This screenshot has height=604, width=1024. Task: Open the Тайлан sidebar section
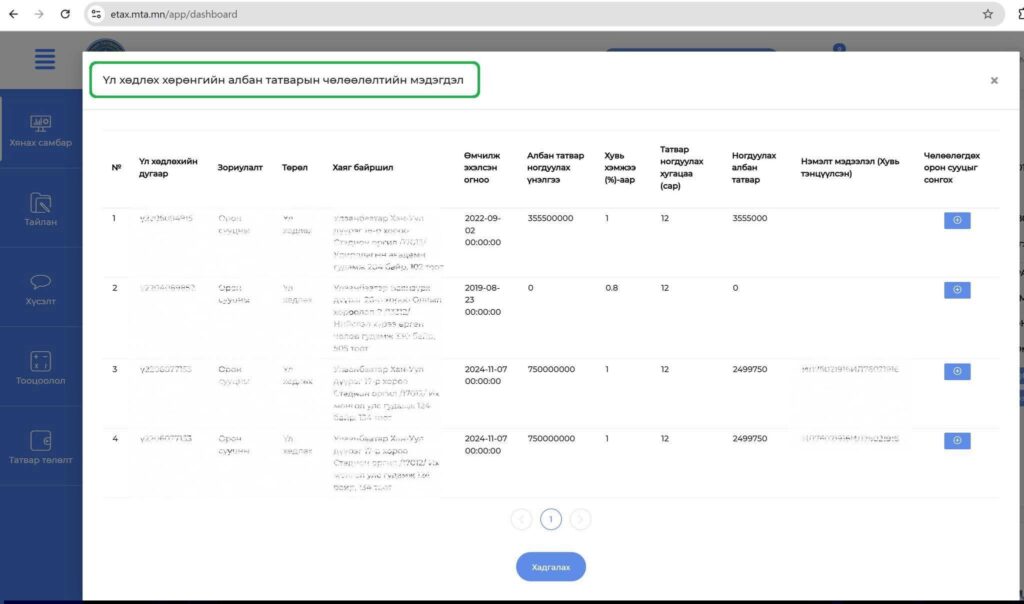point(41,210)
